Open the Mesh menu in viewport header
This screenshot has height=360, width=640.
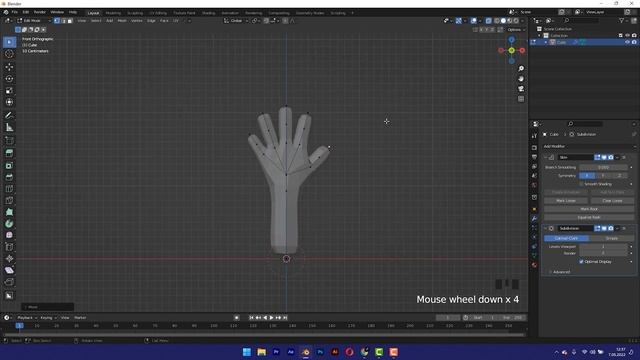(122, 20)
